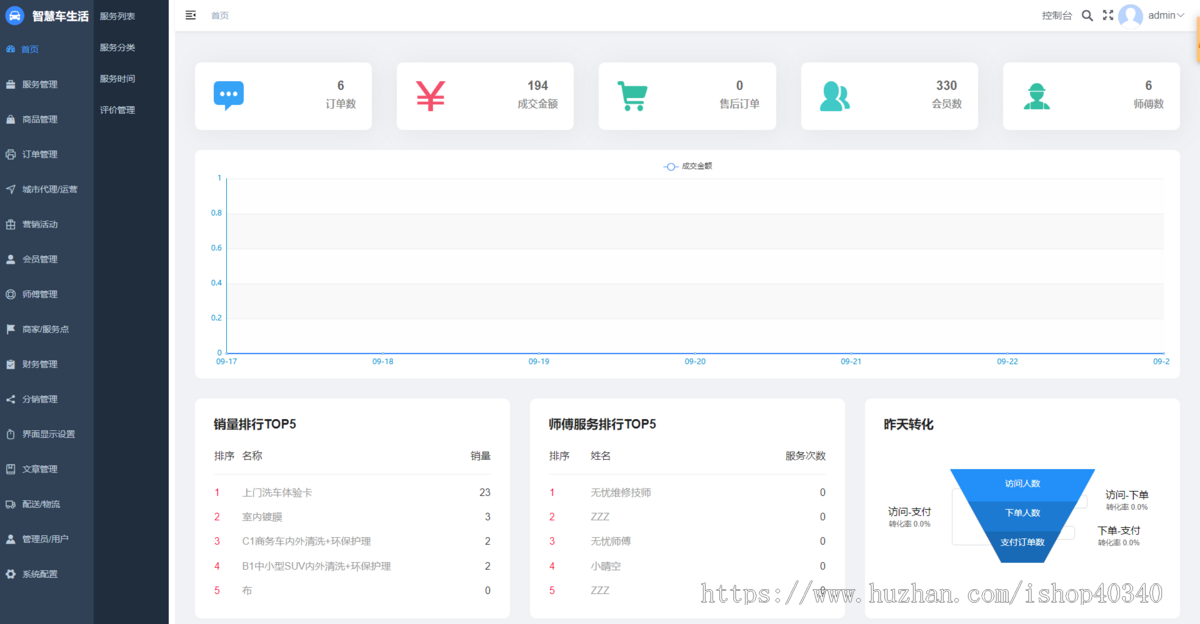Click the printer icon beside 订单管理

pos(11,154)
